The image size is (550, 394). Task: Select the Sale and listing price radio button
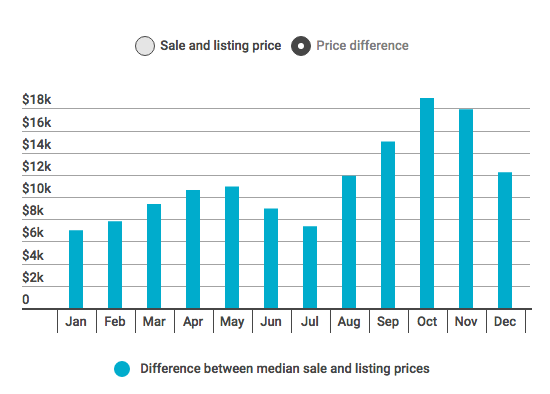click(145, 46)
